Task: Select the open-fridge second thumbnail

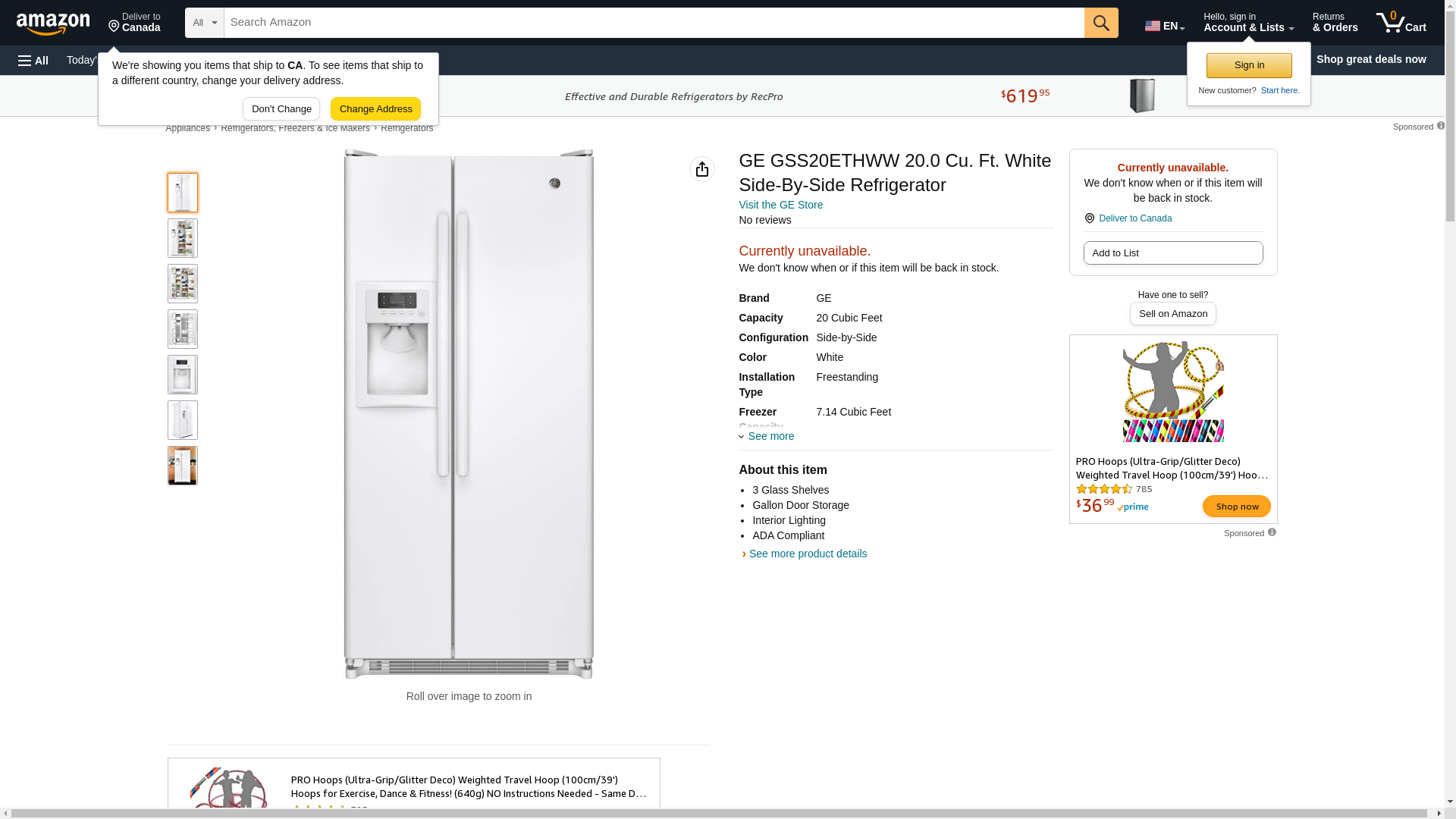Action: click(x=183, y=238)
